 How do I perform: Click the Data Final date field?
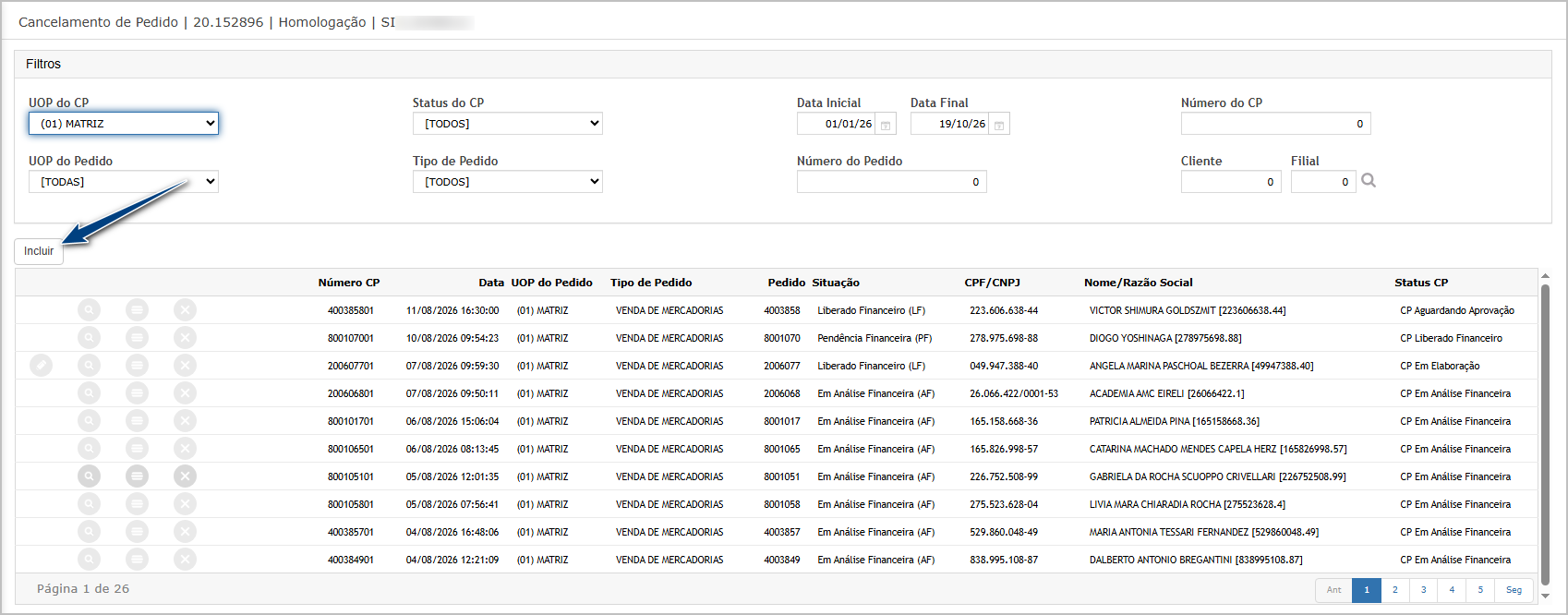click(x=950, y=124)
